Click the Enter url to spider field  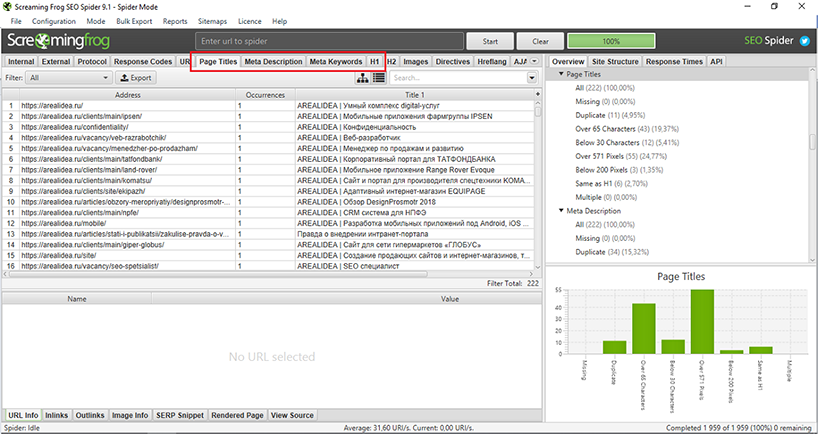coord(329,41)
